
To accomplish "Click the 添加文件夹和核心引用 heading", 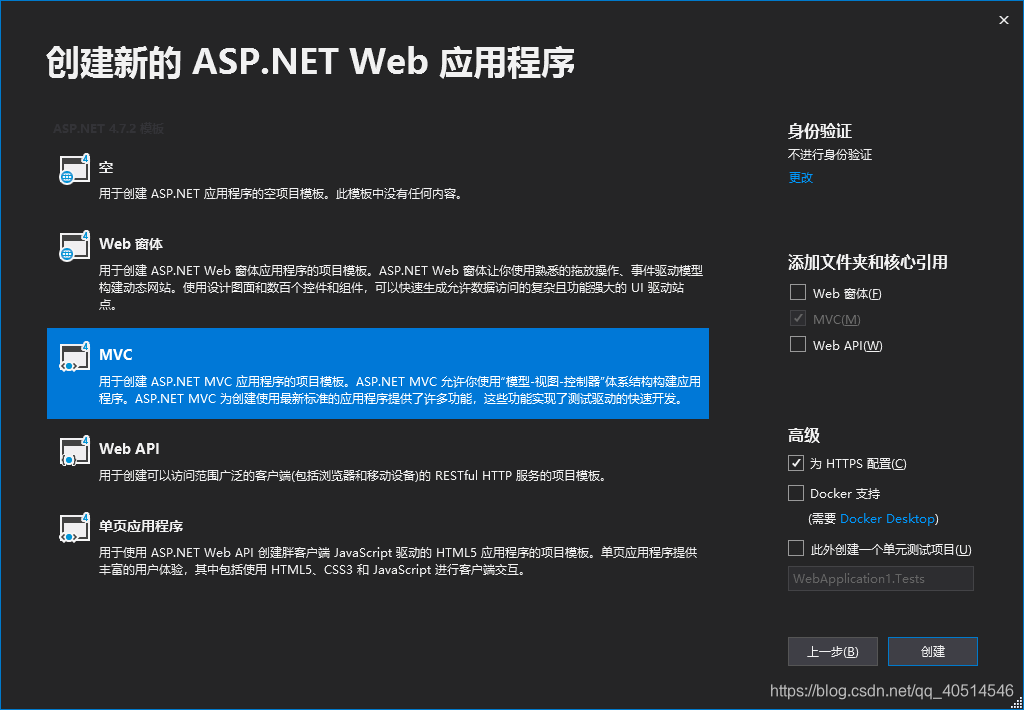I will [867, 263].
